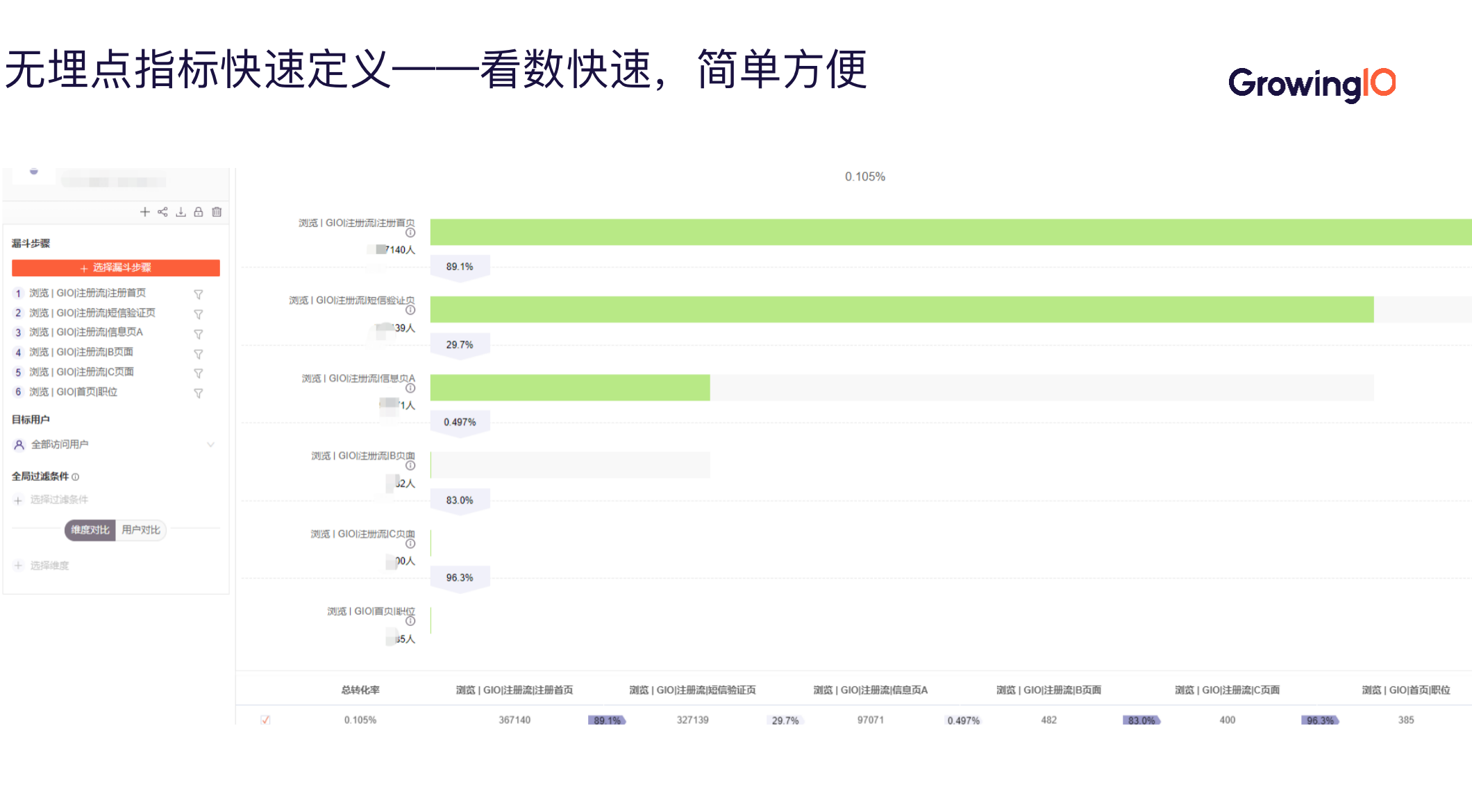Screen dimensions: 1472x812
Task: Click the orange 选择漏斗步骤 button
Action: tap(116, 268)
